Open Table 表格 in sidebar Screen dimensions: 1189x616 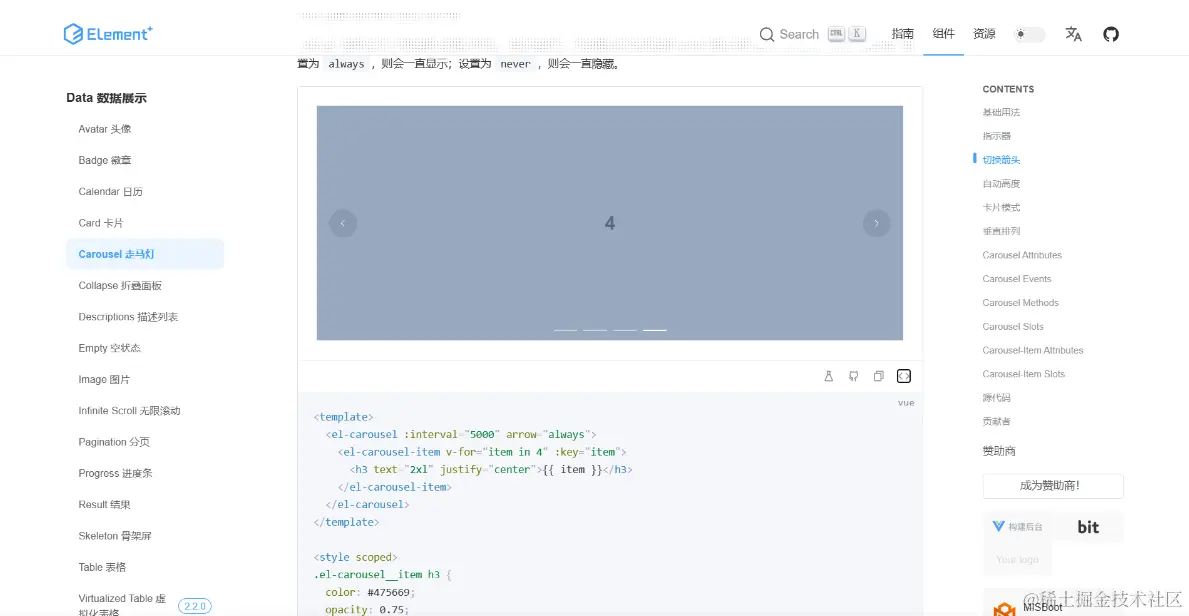pos(102,567)
